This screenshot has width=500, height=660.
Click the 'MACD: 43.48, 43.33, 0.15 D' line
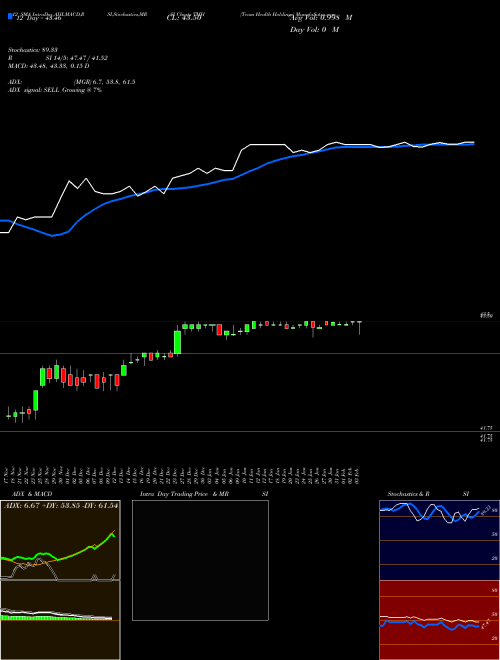49,66
